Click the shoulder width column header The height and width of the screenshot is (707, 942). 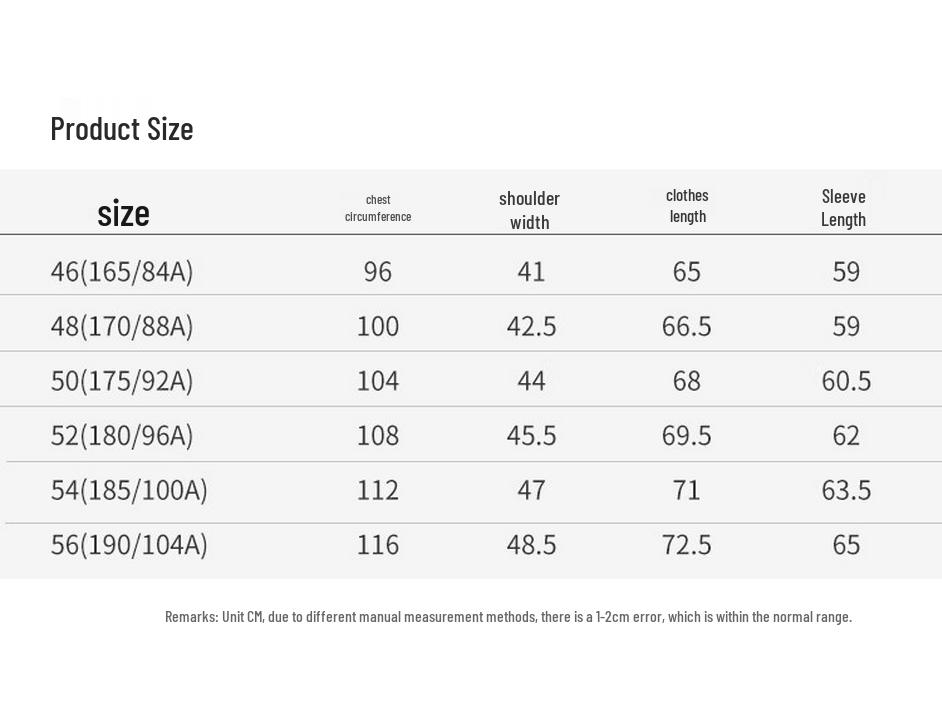point(529,210)
